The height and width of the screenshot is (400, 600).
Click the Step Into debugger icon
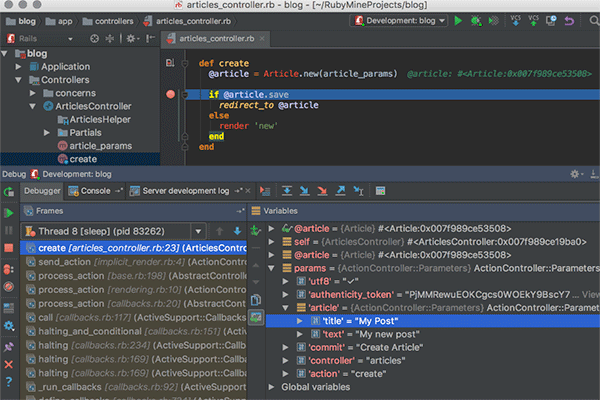point(305,191)
